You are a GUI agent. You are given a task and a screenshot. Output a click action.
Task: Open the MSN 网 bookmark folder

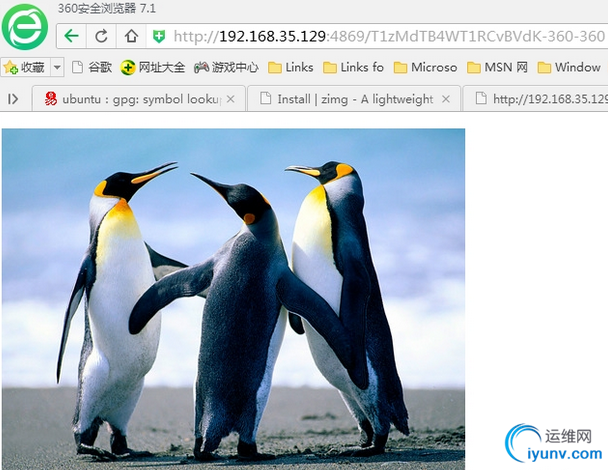[497, 67]
